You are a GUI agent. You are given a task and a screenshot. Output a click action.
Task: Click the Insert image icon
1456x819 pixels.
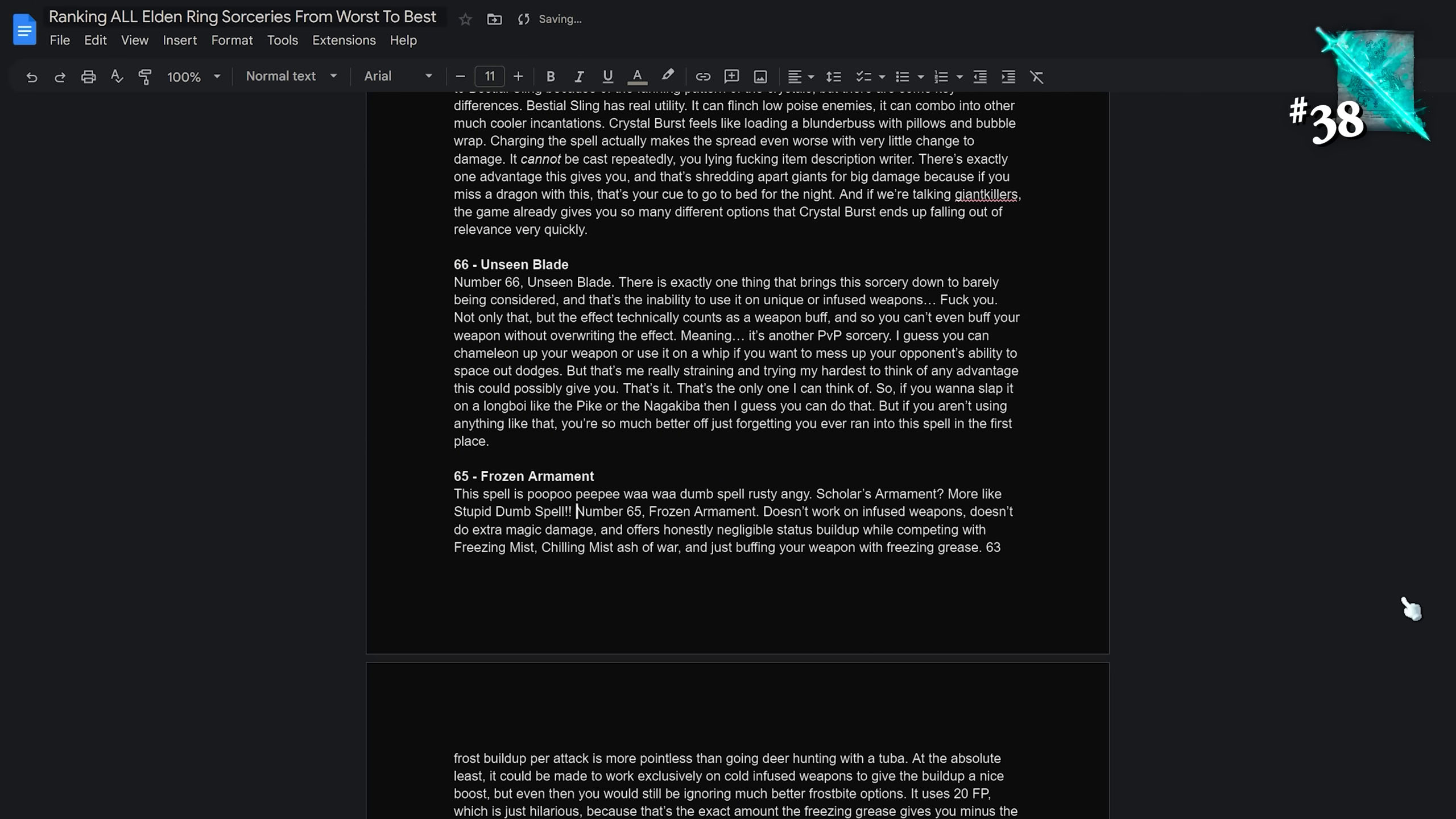pos(760,77)
